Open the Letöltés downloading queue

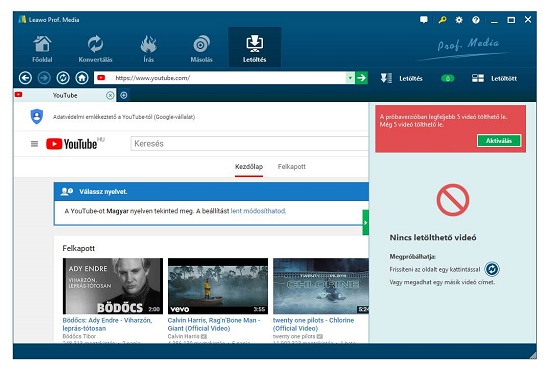[402, 78]
